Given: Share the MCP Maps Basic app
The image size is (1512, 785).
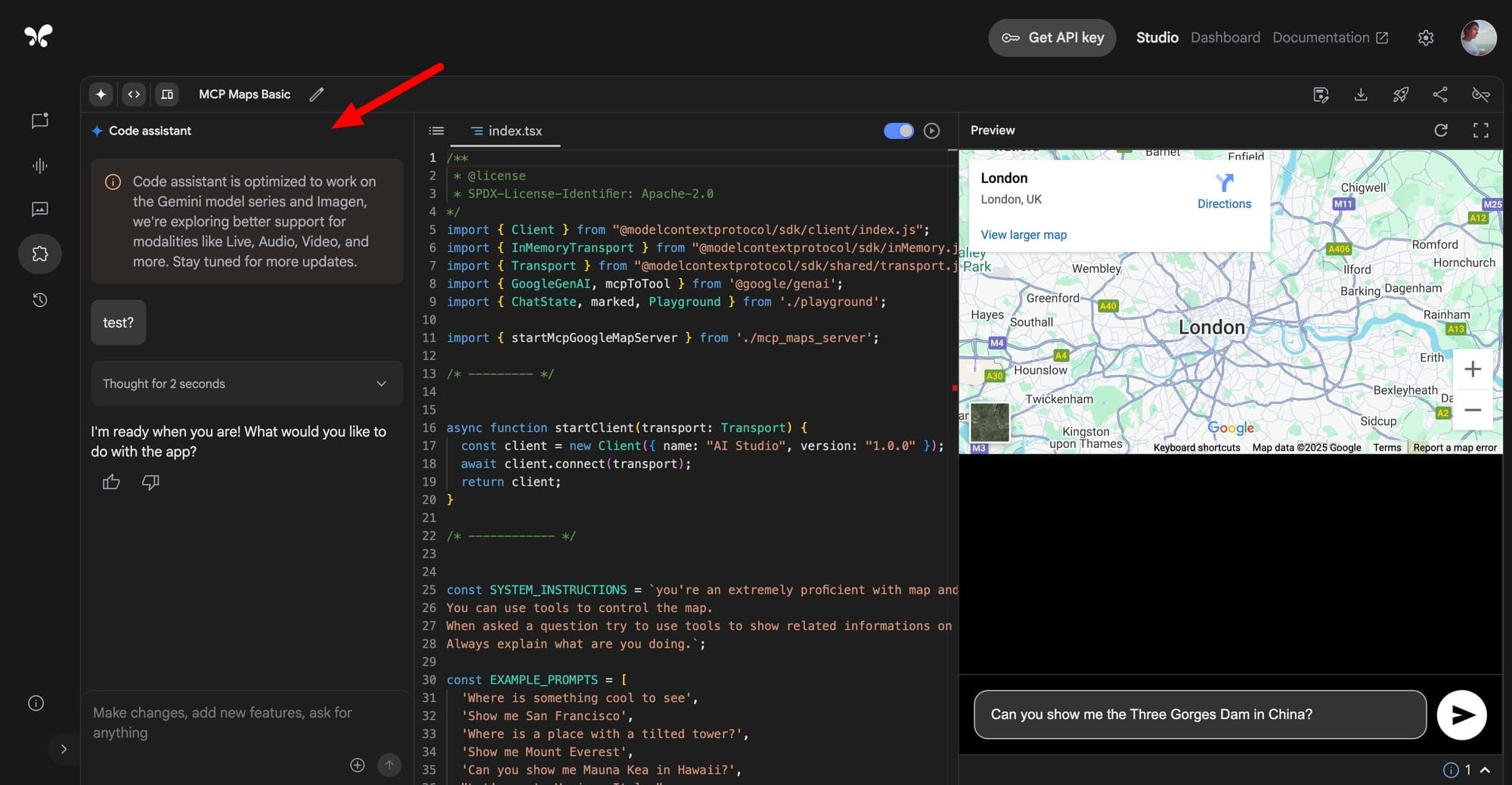Looking at the screenshot, I should pos(1441,94).
